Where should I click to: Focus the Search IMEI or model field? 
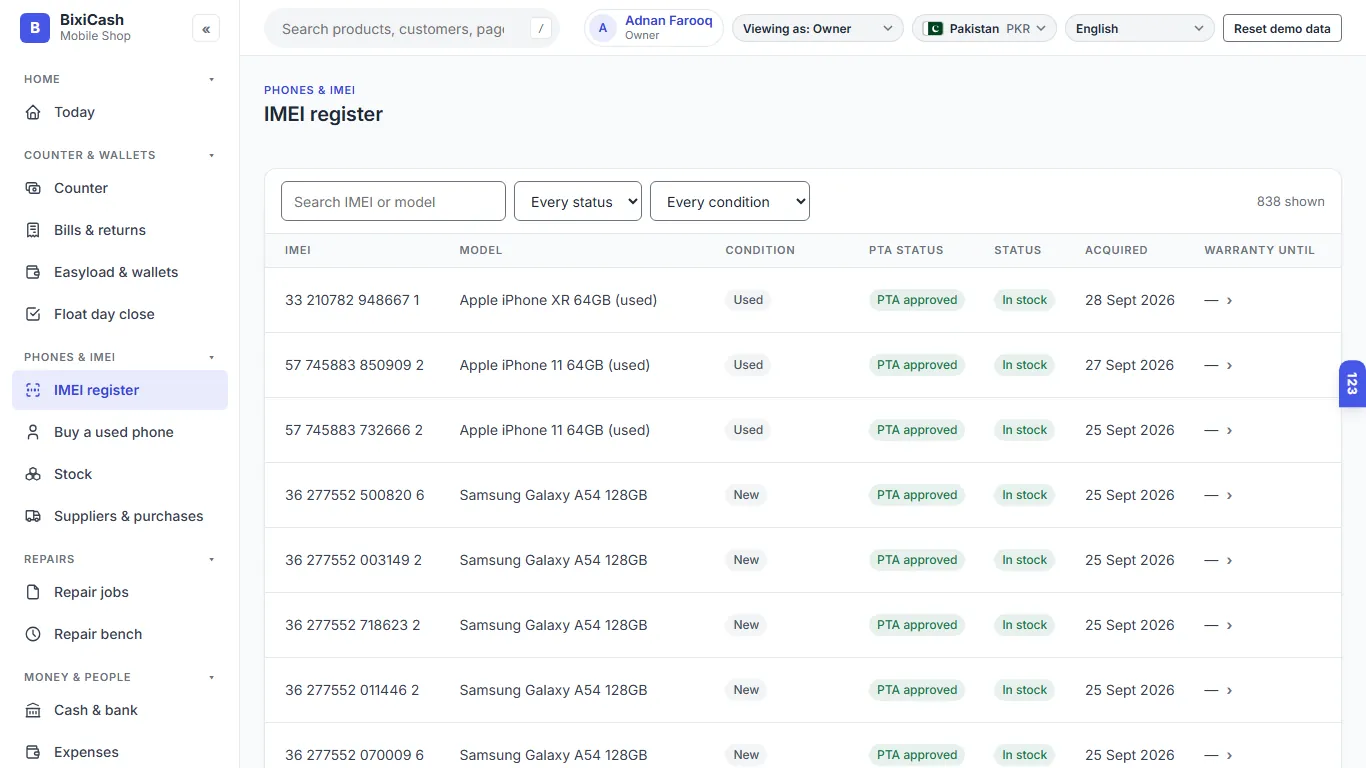393,201
